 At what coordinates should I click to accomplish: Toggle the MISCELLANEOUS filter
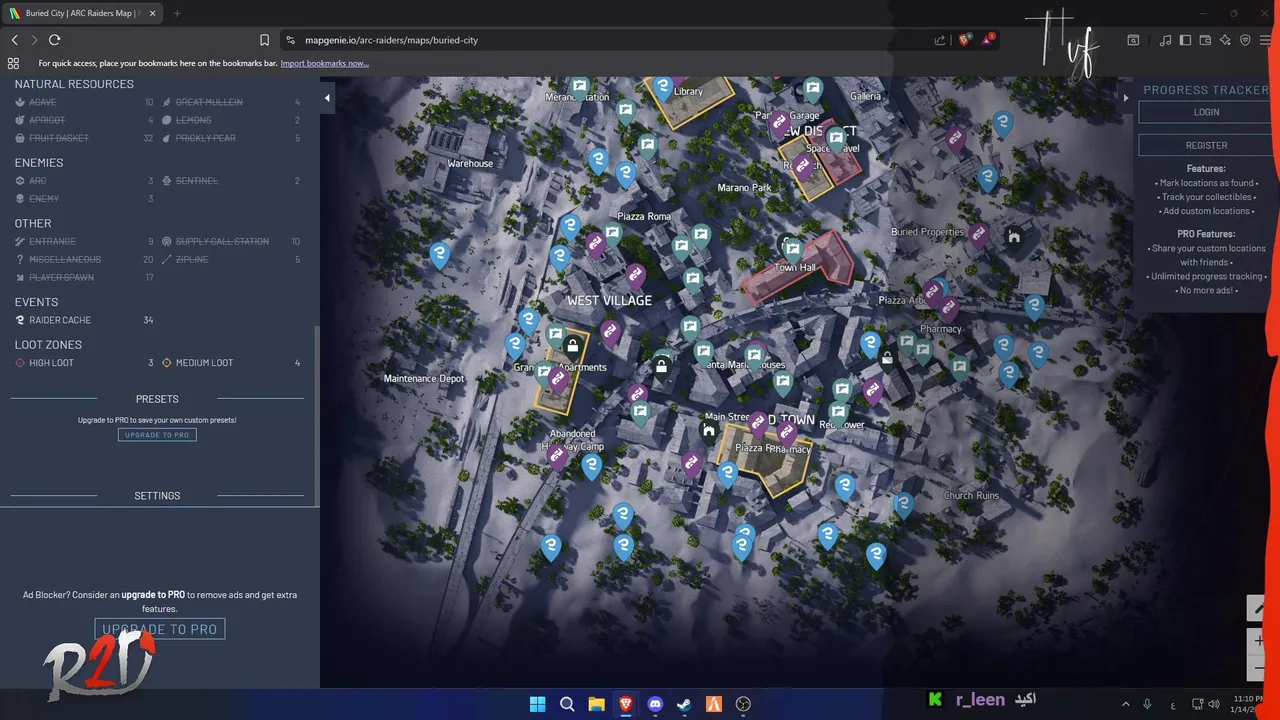(x=84, y=259)
